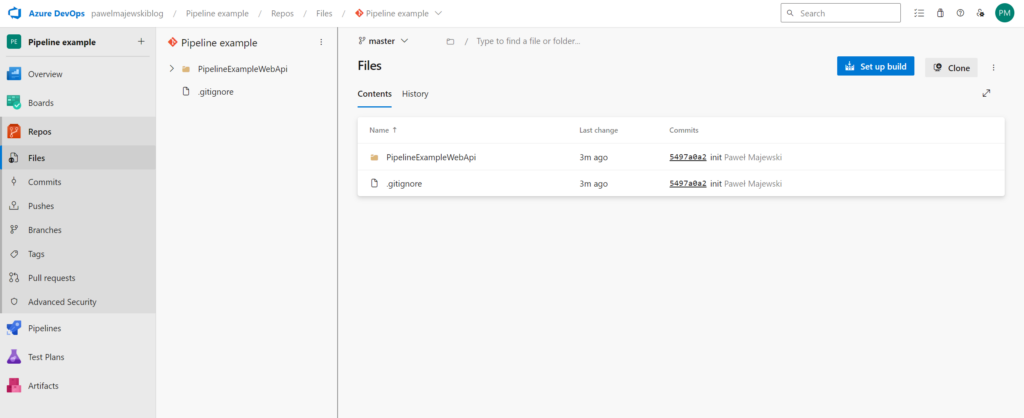Viewport: 1024px width, 418px height.
Task: Toggle full screen expand icon
Action: 986,93
